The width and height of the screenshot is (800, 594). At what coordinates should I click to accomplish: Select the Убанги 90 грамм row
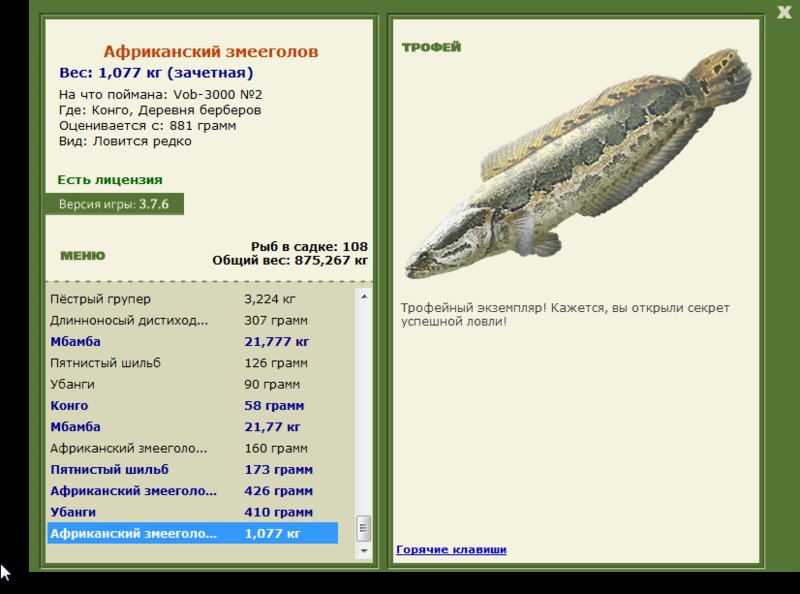(193, 384)
